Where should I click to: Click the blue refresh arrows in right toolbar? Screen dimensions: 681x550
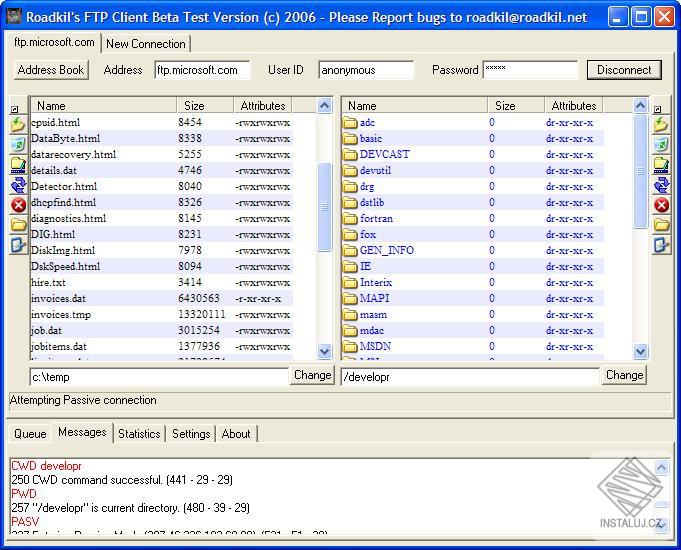pyautogui.click(x=661, y=184)
